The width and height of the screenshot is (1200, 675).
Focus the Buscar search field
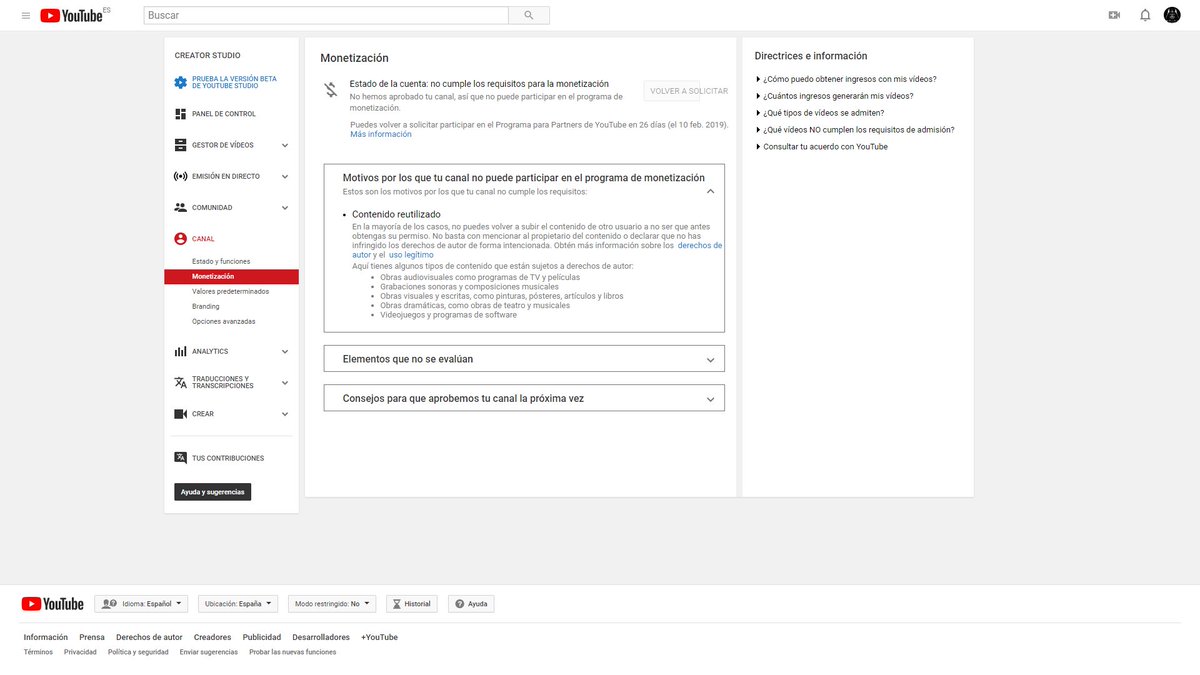point(326,16)
